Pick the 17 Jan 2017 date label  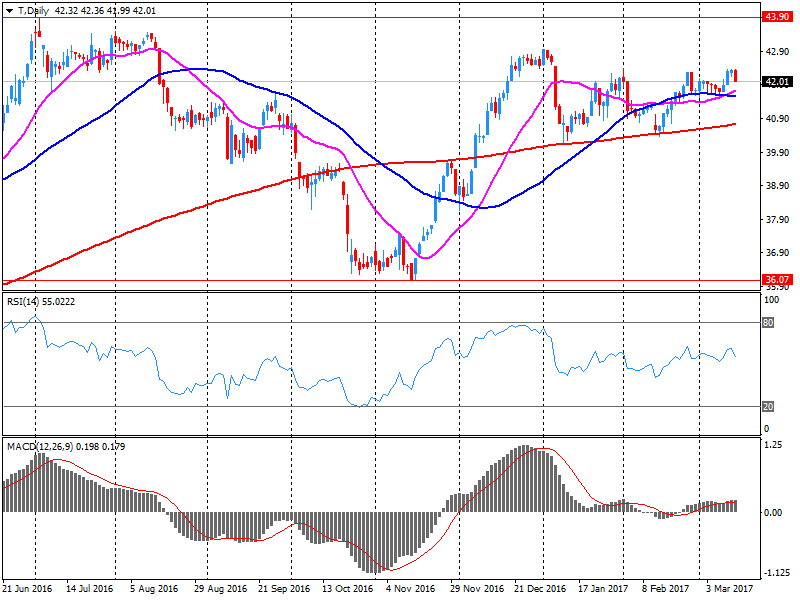[603, 590]
